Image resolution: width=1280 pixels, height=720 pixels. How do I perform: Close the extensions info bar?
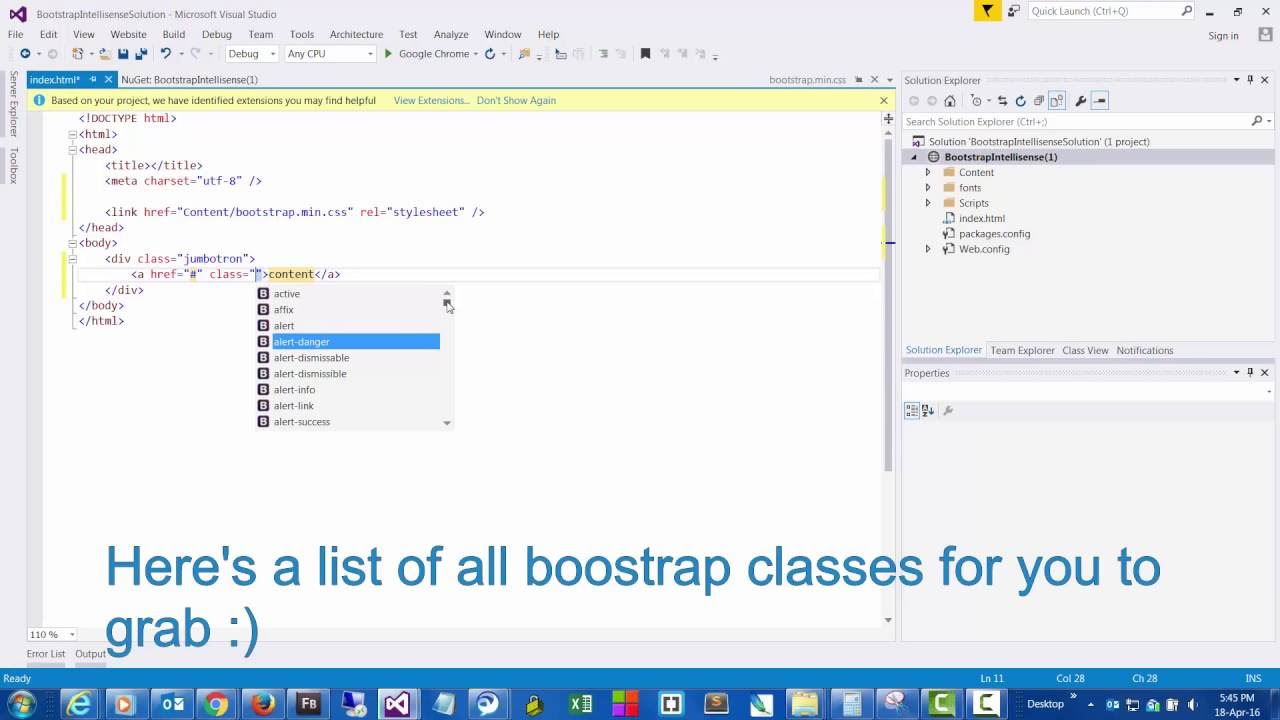tap(883, 100)
